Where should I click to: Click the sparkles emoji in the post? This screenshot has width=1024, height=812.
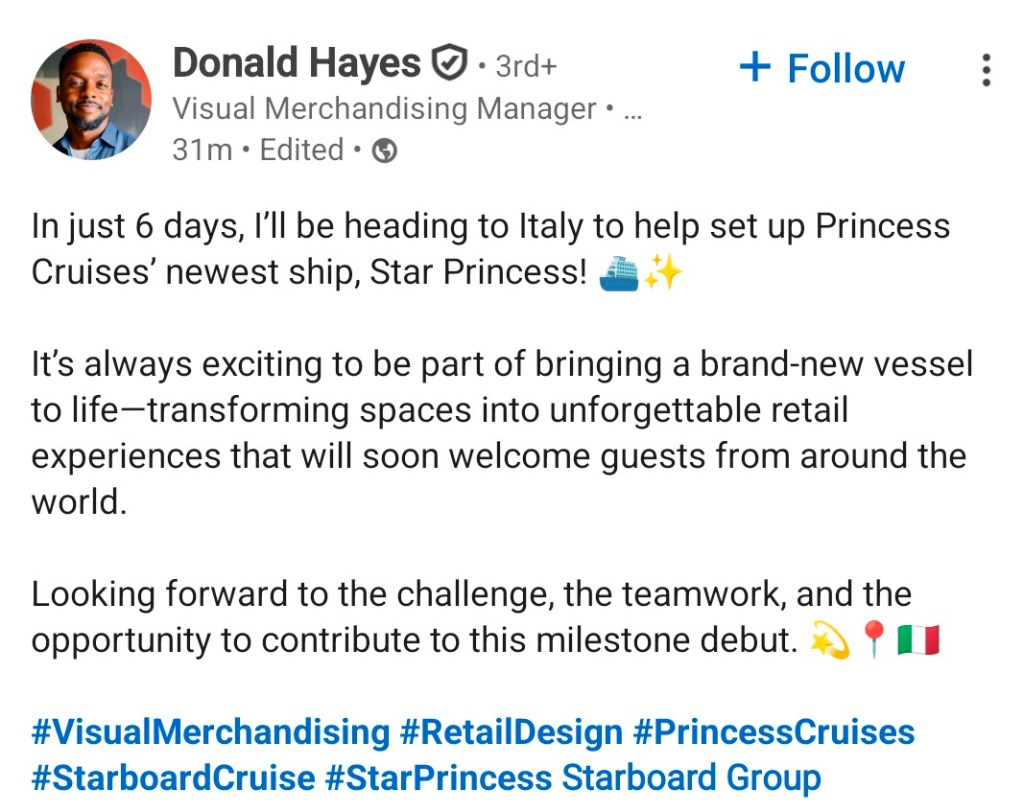tap(662, 273)
